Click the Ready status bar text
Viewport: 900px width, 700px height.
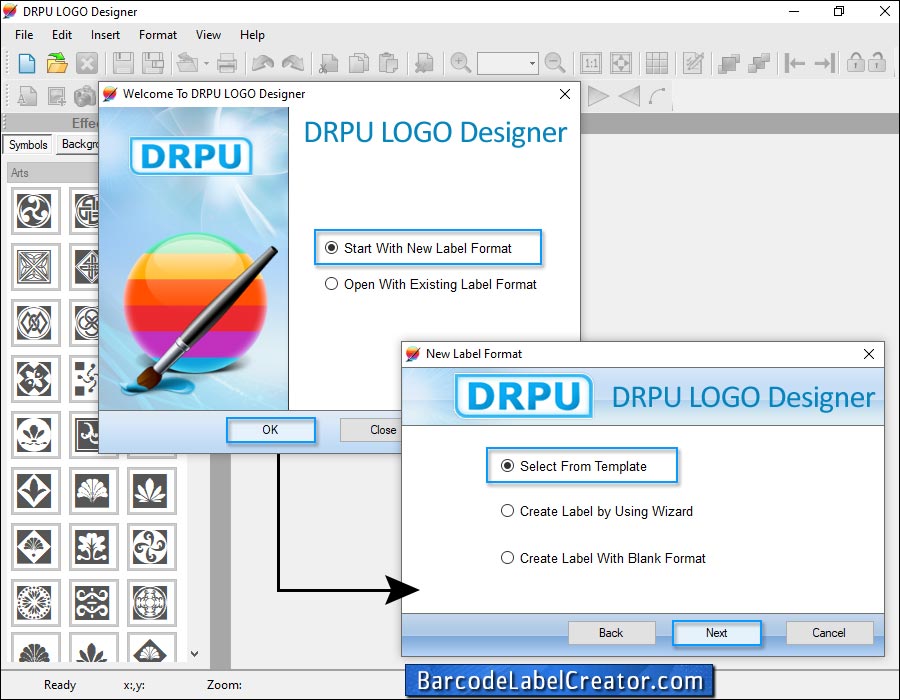tap(60, 685)
